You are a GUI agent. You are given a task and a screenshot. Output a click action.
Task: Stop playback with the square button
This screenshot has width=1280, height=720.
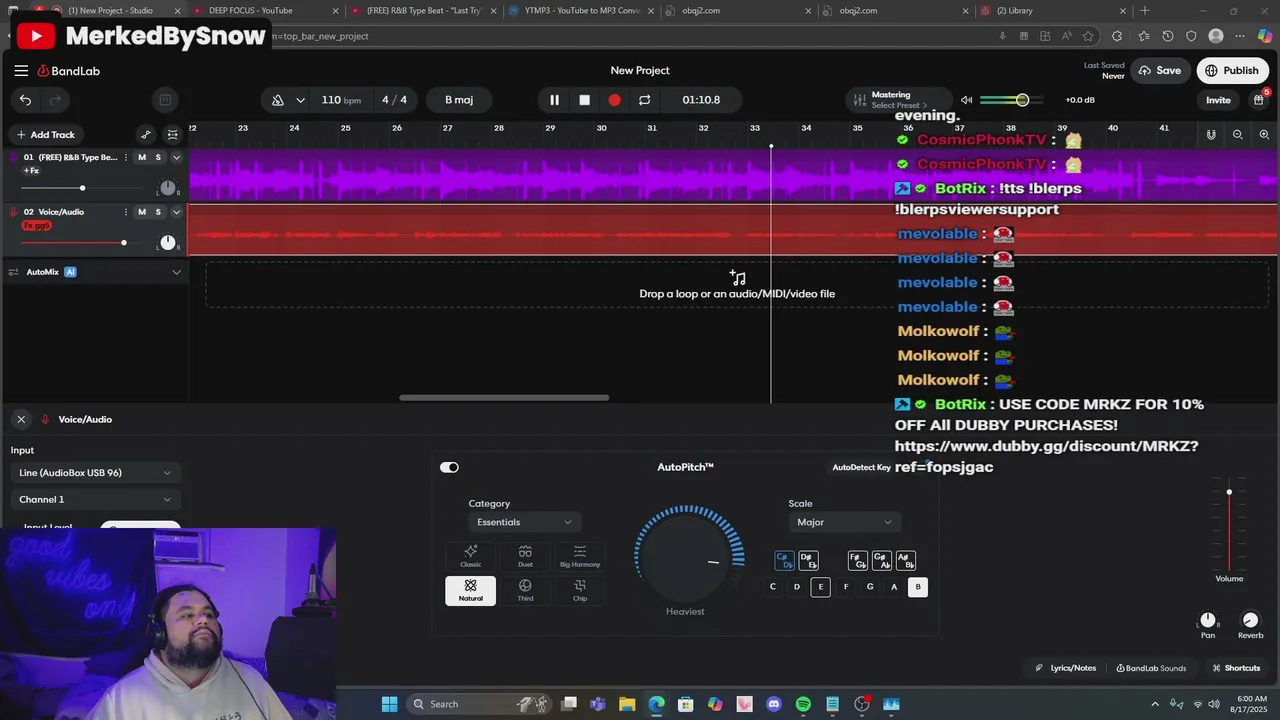tap(584, 100)
